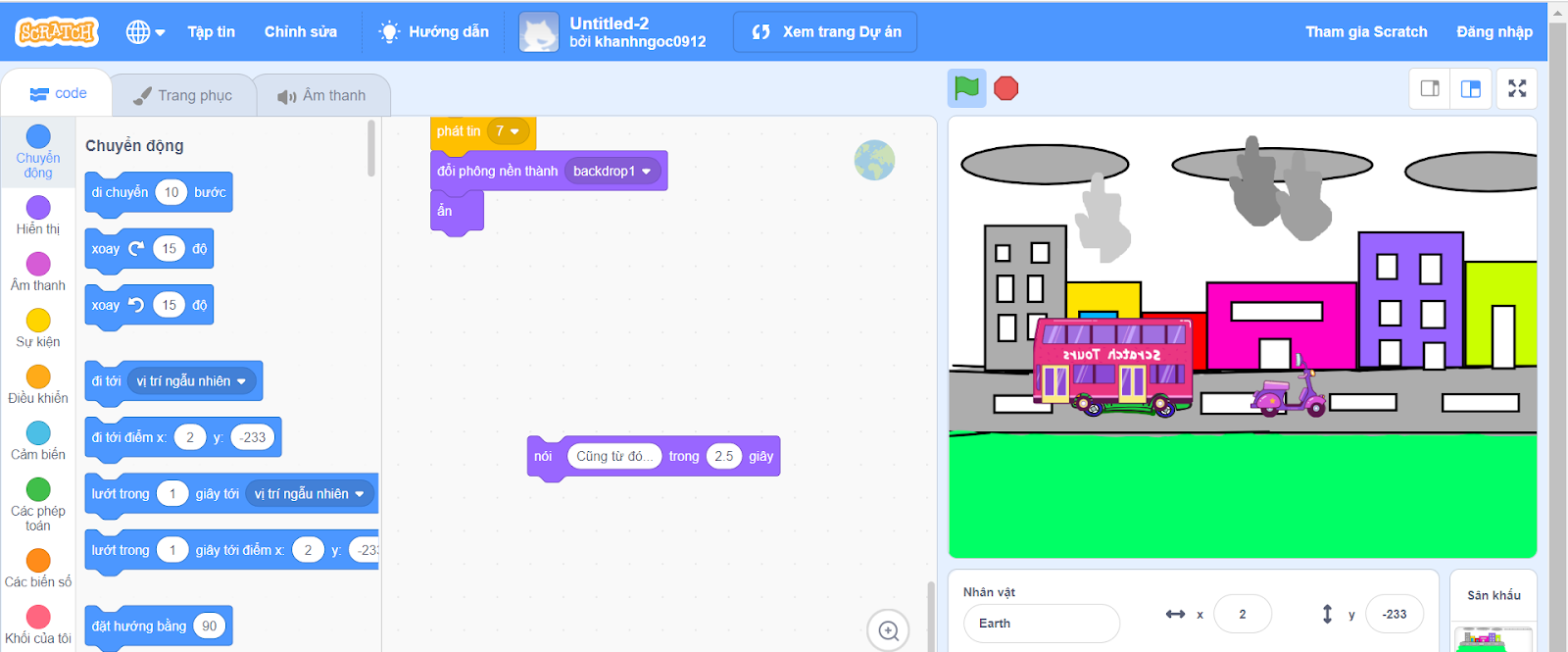The width and height of the screenshot is (1568, 652).
Task: Click the sprite name field Earth
Action: [x=1042, y=624]
